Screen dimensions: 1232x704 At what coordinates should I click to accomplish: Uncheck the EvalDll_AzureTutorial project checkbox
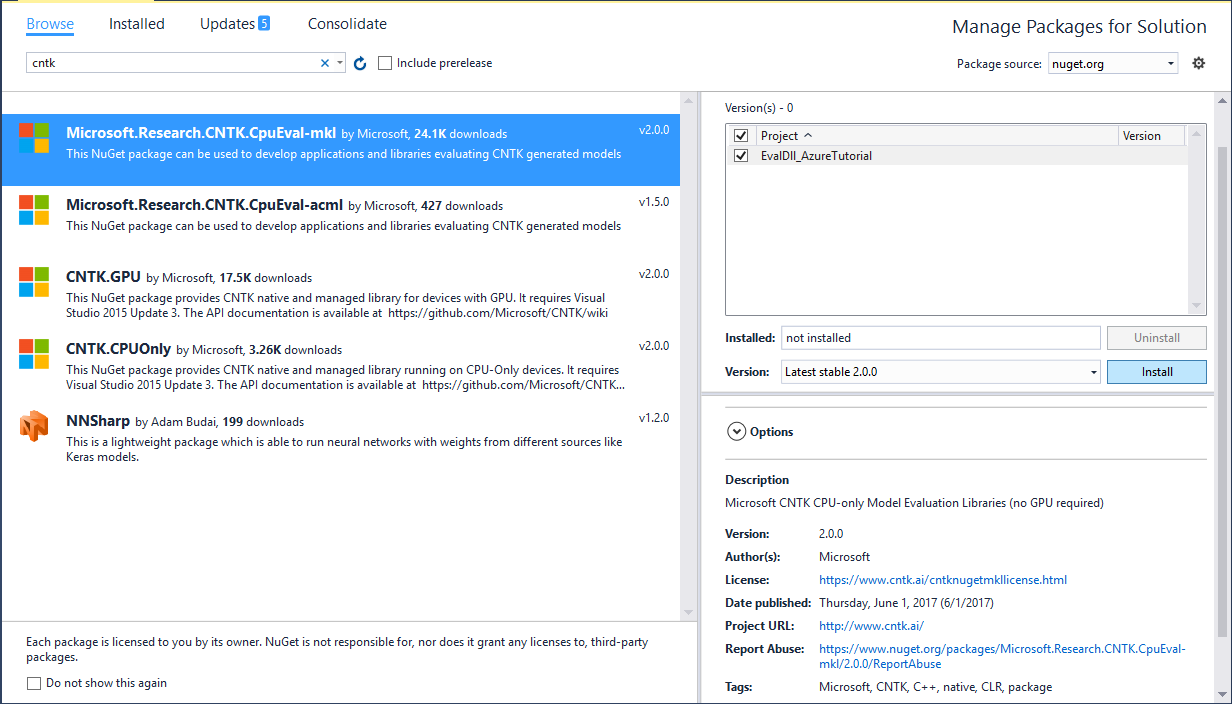click(741, 155)
